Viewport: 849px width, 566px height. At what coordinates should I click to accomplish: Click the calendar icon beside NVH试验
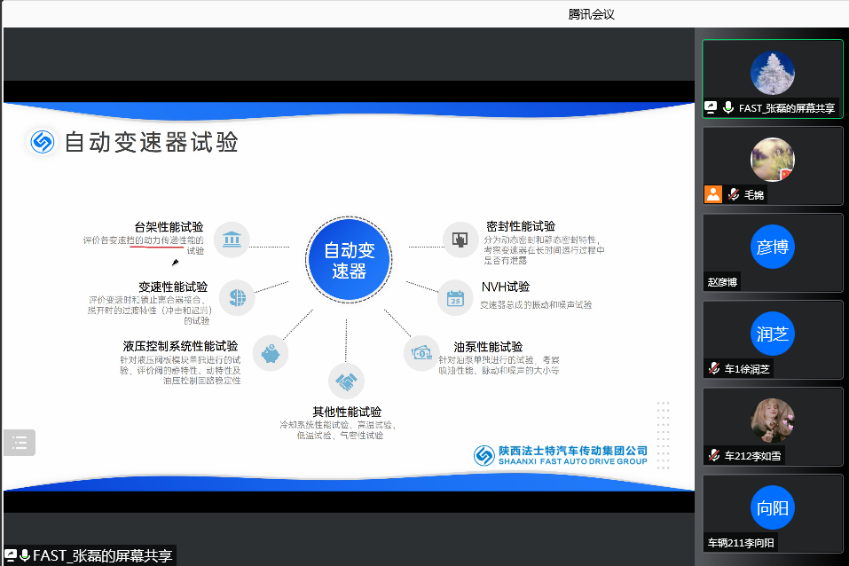455,297
